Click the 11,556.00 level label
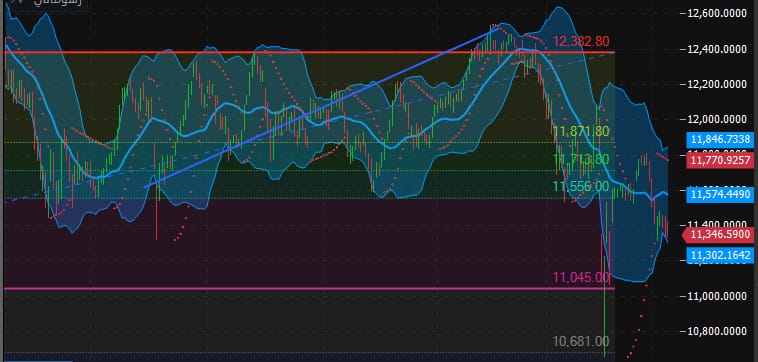The height and width of the screenshot is (362, 758). click(581, 187)
